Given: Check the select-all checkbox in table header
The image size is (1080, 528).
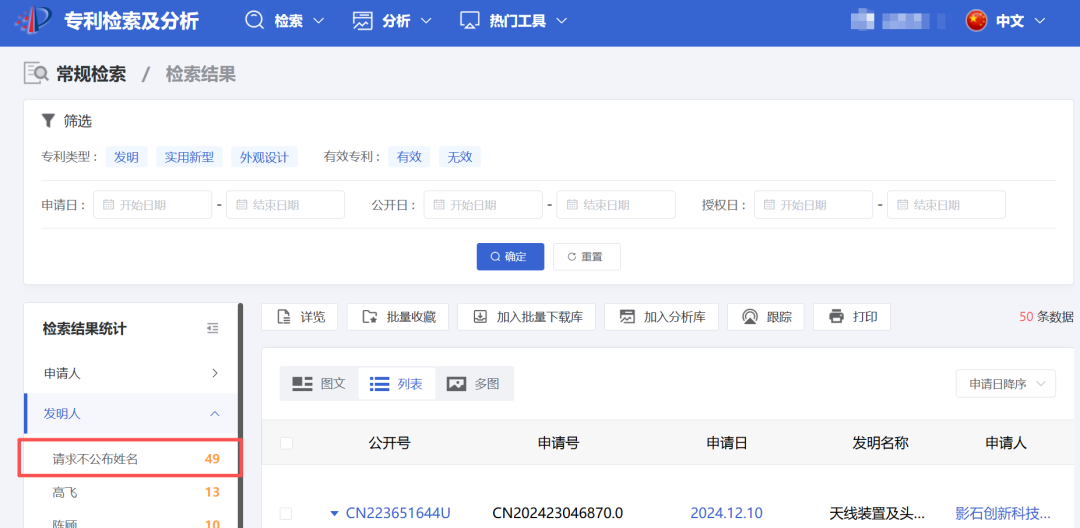Looking at the screenshot, I should pos(287,443).
